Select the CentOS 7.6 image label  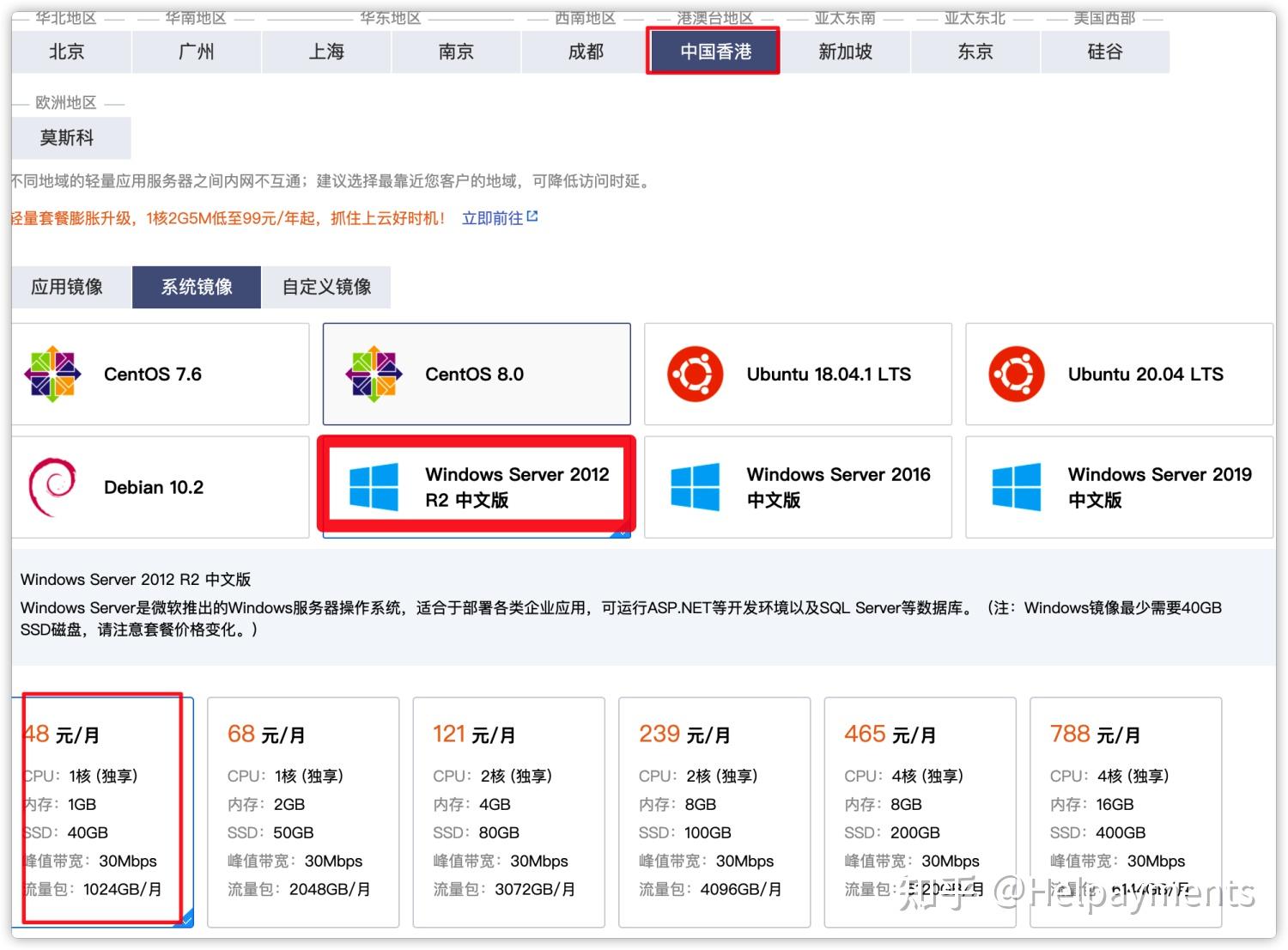153,375
